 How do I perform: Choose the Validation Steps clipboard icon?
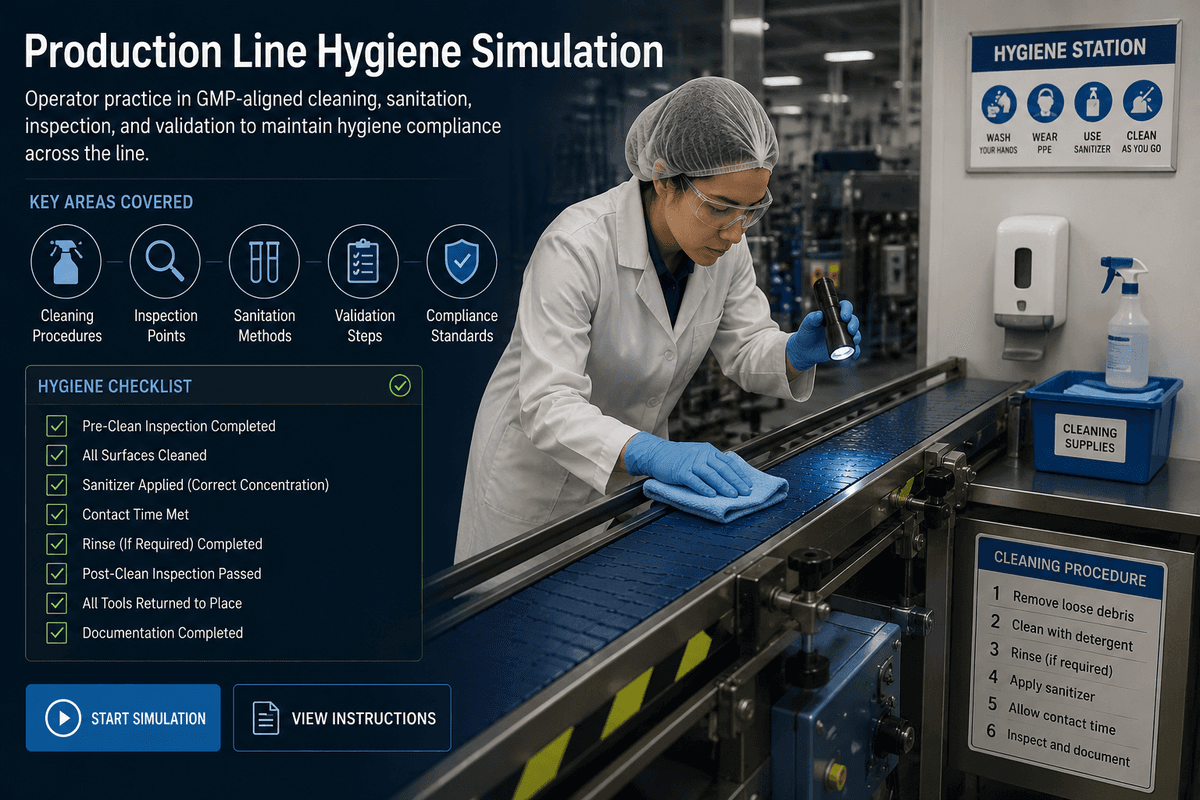click(x=363, y=260)
